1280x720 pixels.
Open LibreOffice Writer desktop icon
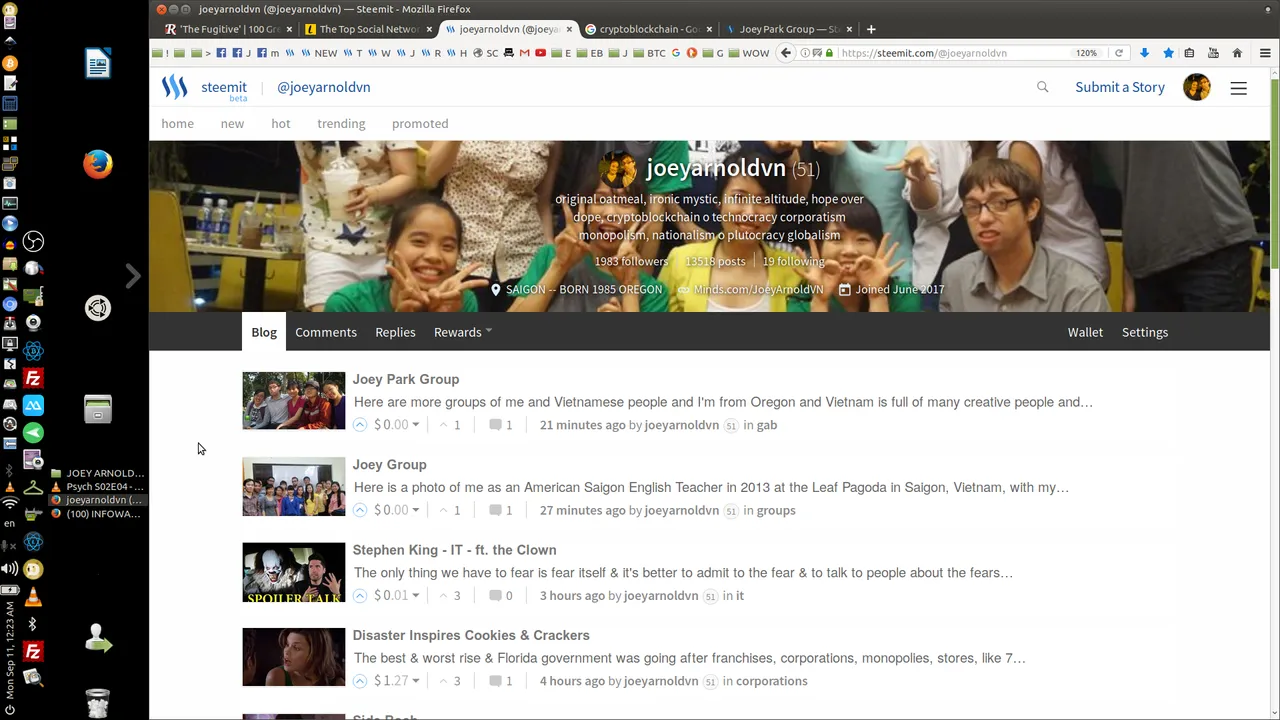pyautogui.click(x=98, y=64)
